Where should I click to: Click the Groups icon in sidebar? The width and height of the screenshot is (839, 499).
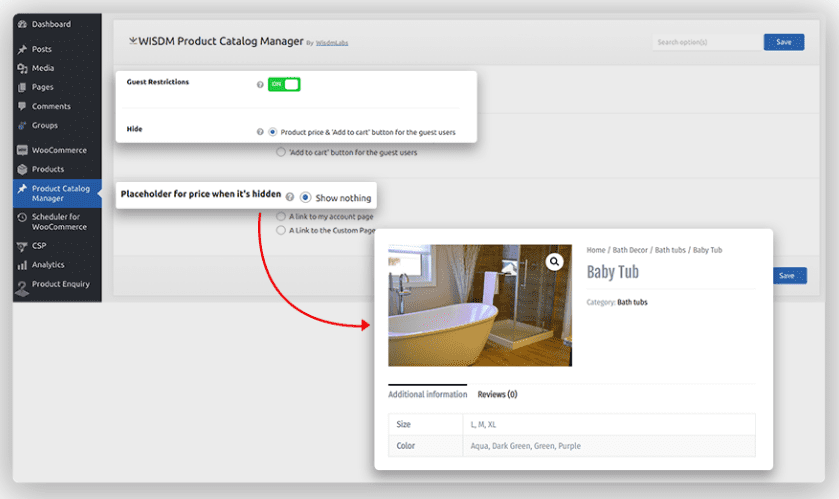(x=22, y=126)
